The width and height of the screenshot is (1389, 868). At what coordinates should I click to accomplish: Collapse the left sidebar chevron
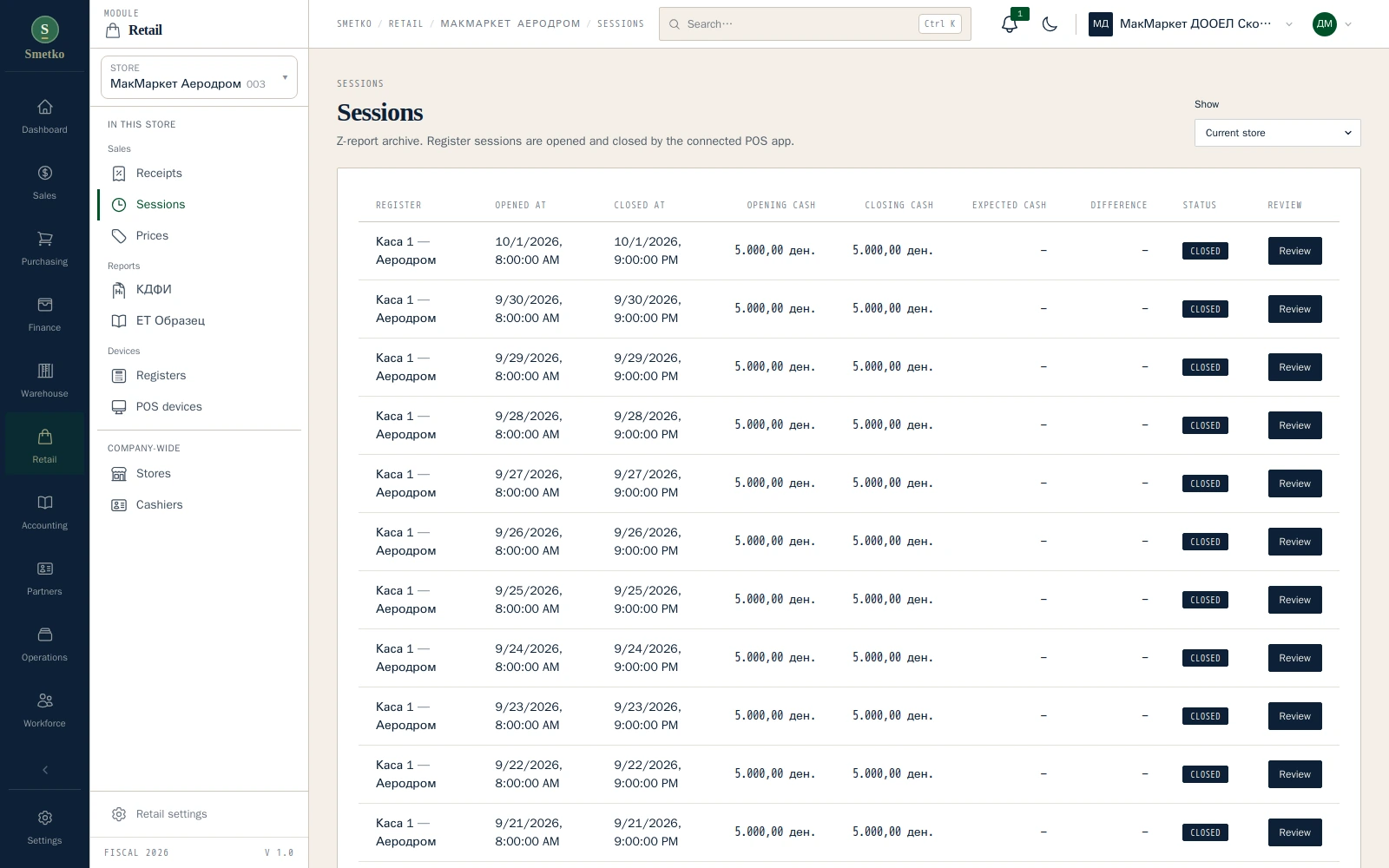(x=44, y=770)
